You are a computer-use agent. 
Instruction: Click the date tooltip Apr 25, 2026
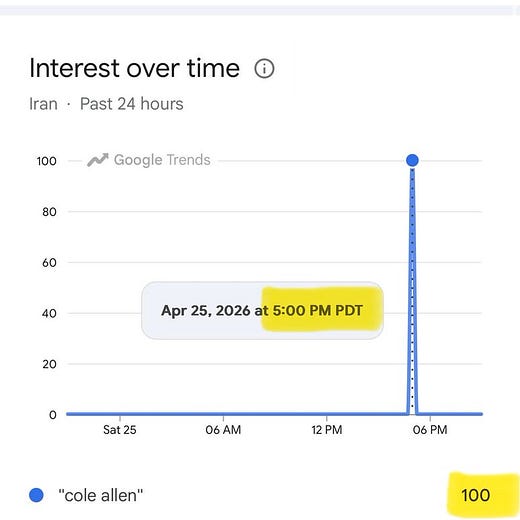tap(205, 310)
